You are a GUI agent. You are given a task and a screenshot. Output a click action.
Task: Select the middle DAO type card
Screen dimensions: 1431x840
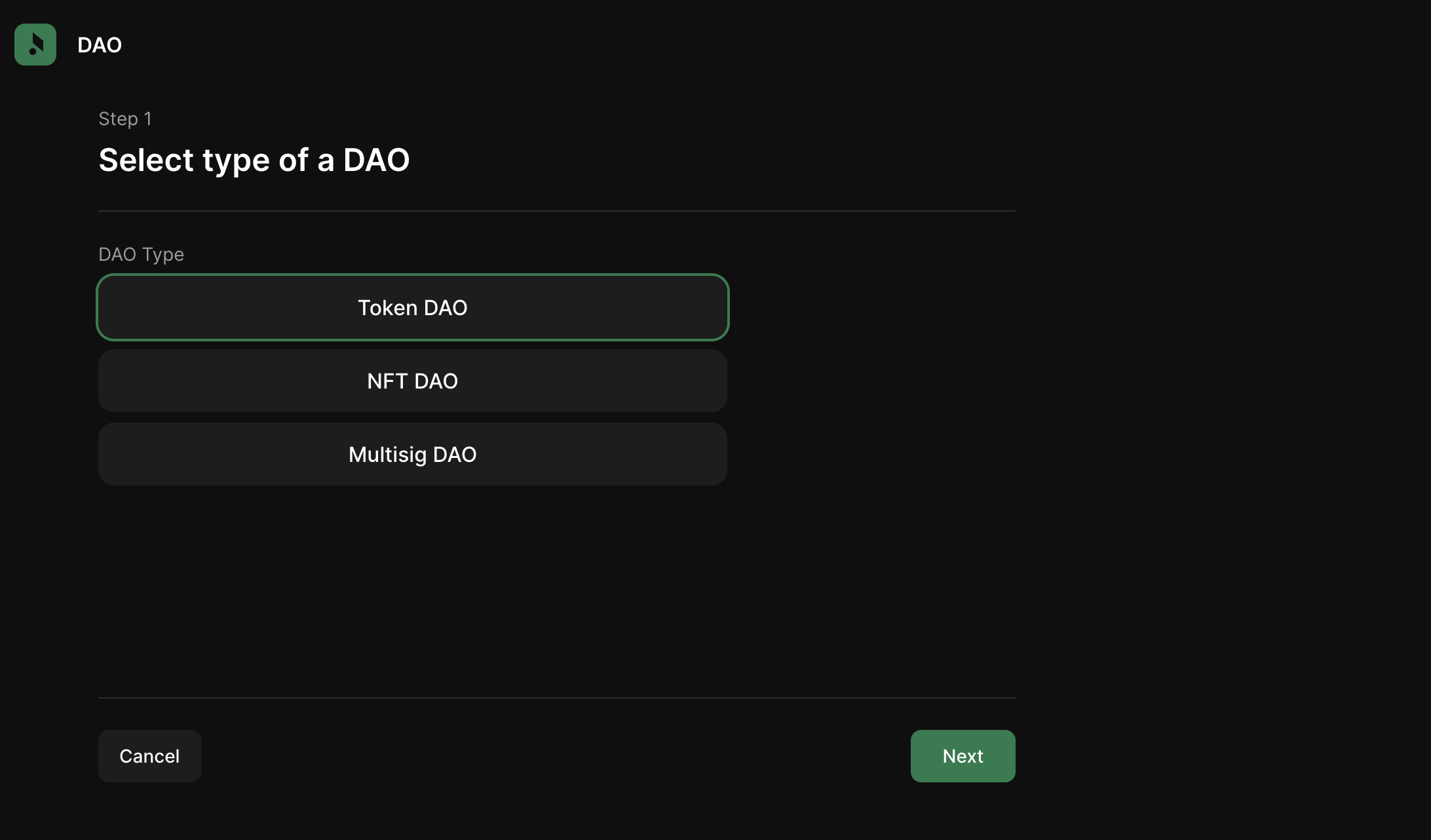(x=413, y=381)
